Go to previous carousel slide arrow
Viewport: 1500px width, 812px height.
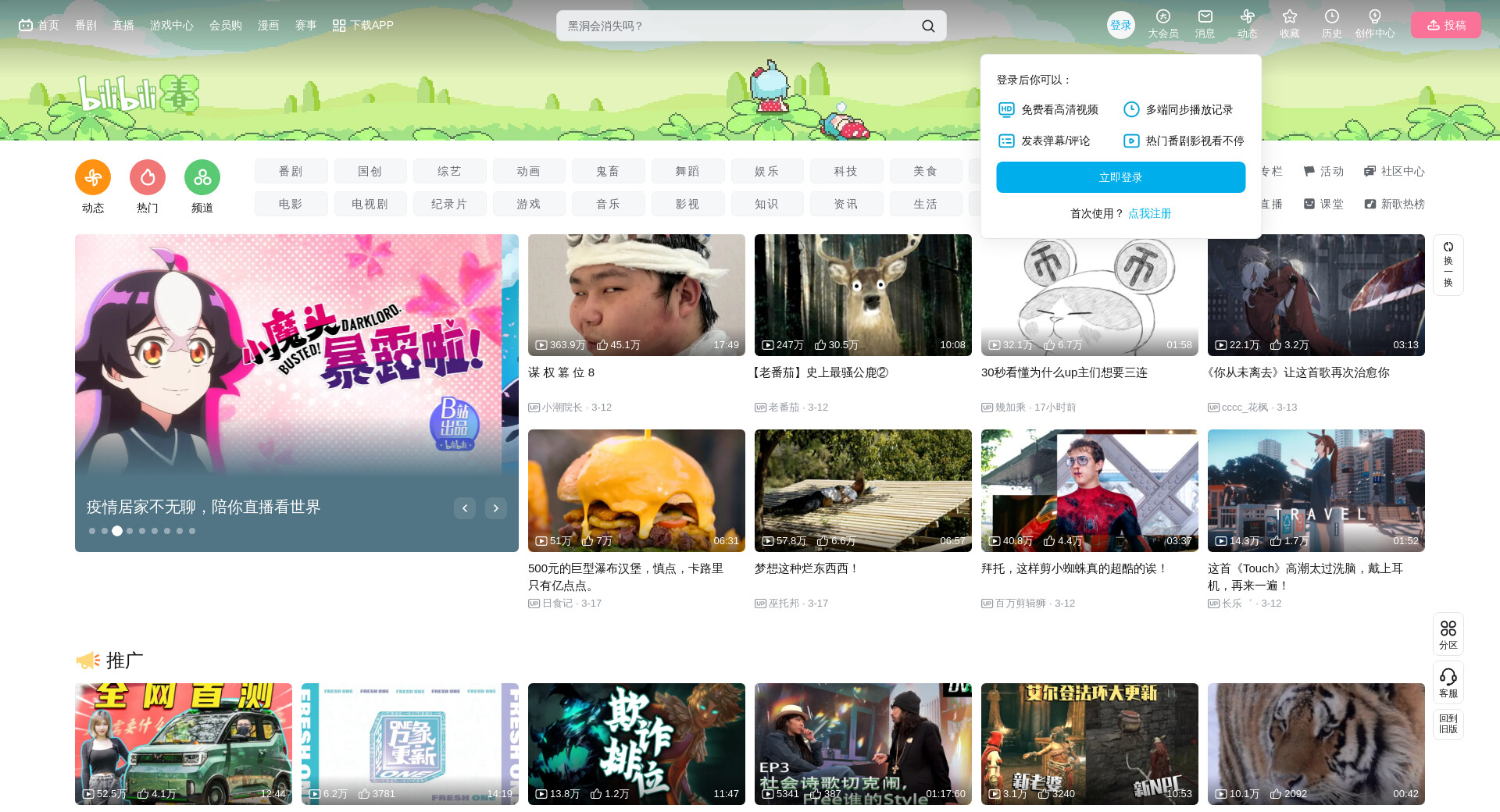[465, 508]
